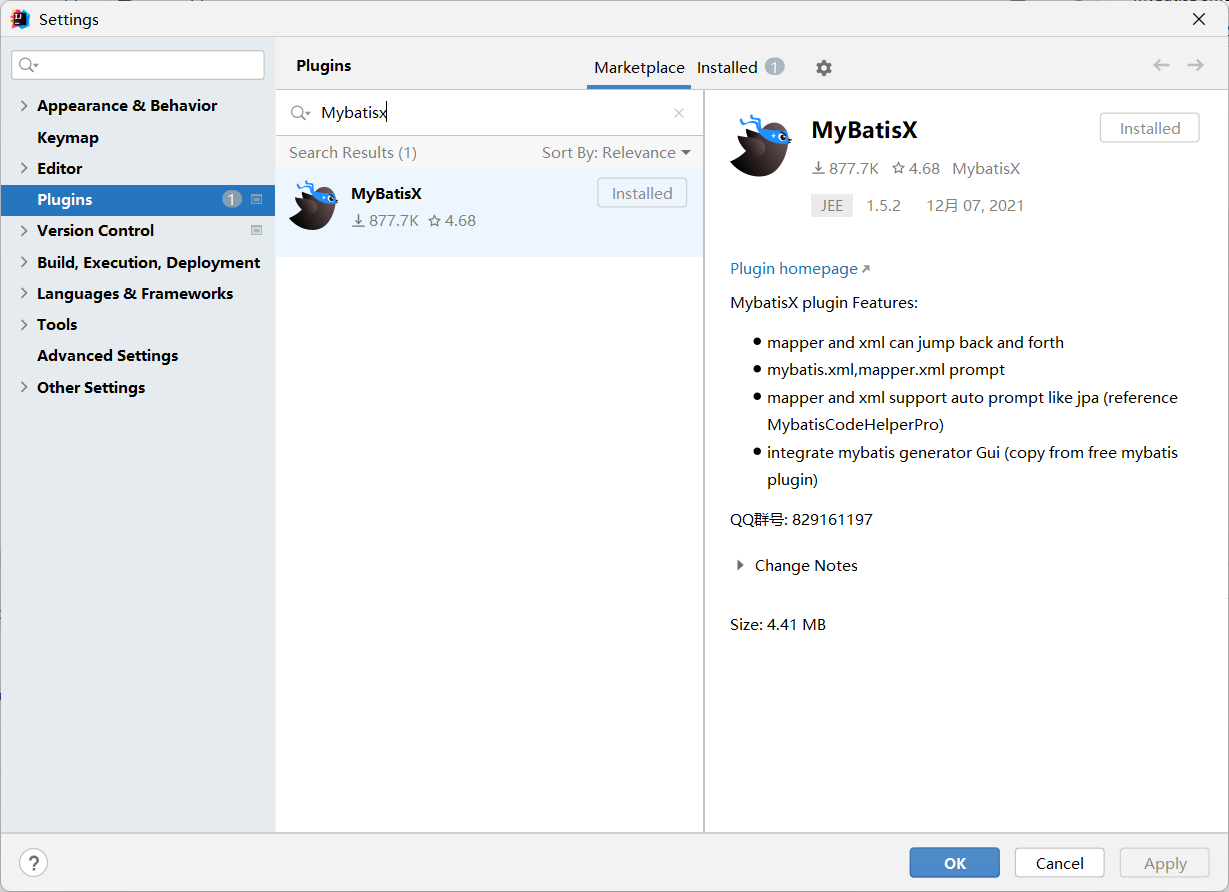The image size is (1229, 892).
Task: Switch to the Marketplace tab
Action: click(639, 68)
